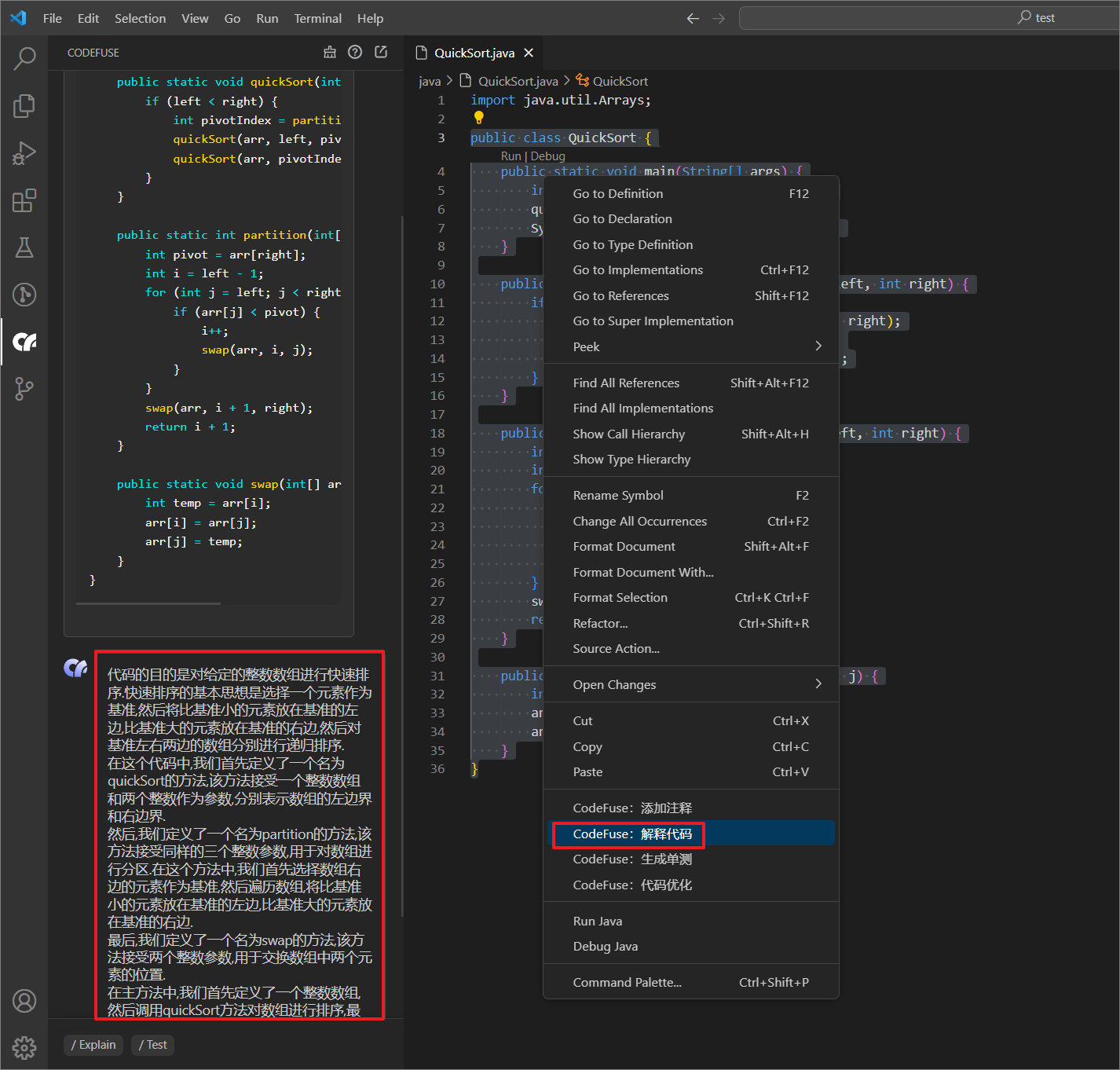Open the Explorer files view

[x=24, y=105]
